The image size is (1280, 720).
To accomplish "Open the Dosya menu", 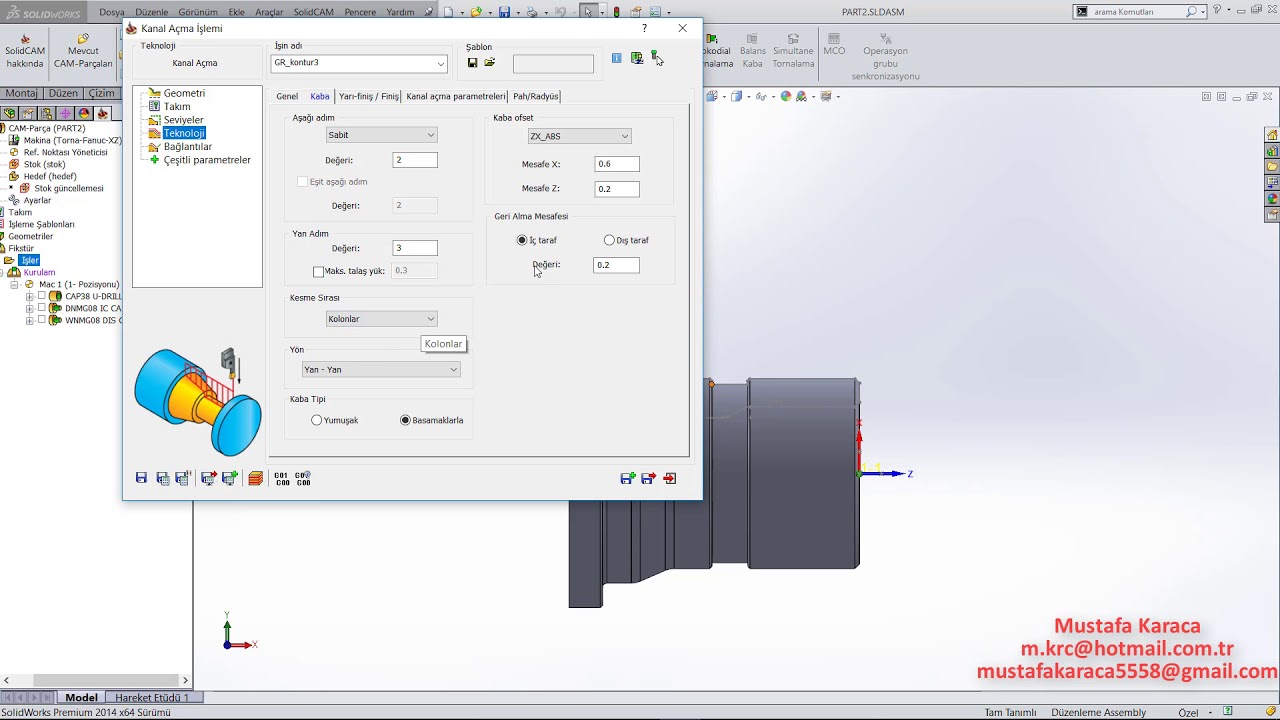I will (112, 12).
